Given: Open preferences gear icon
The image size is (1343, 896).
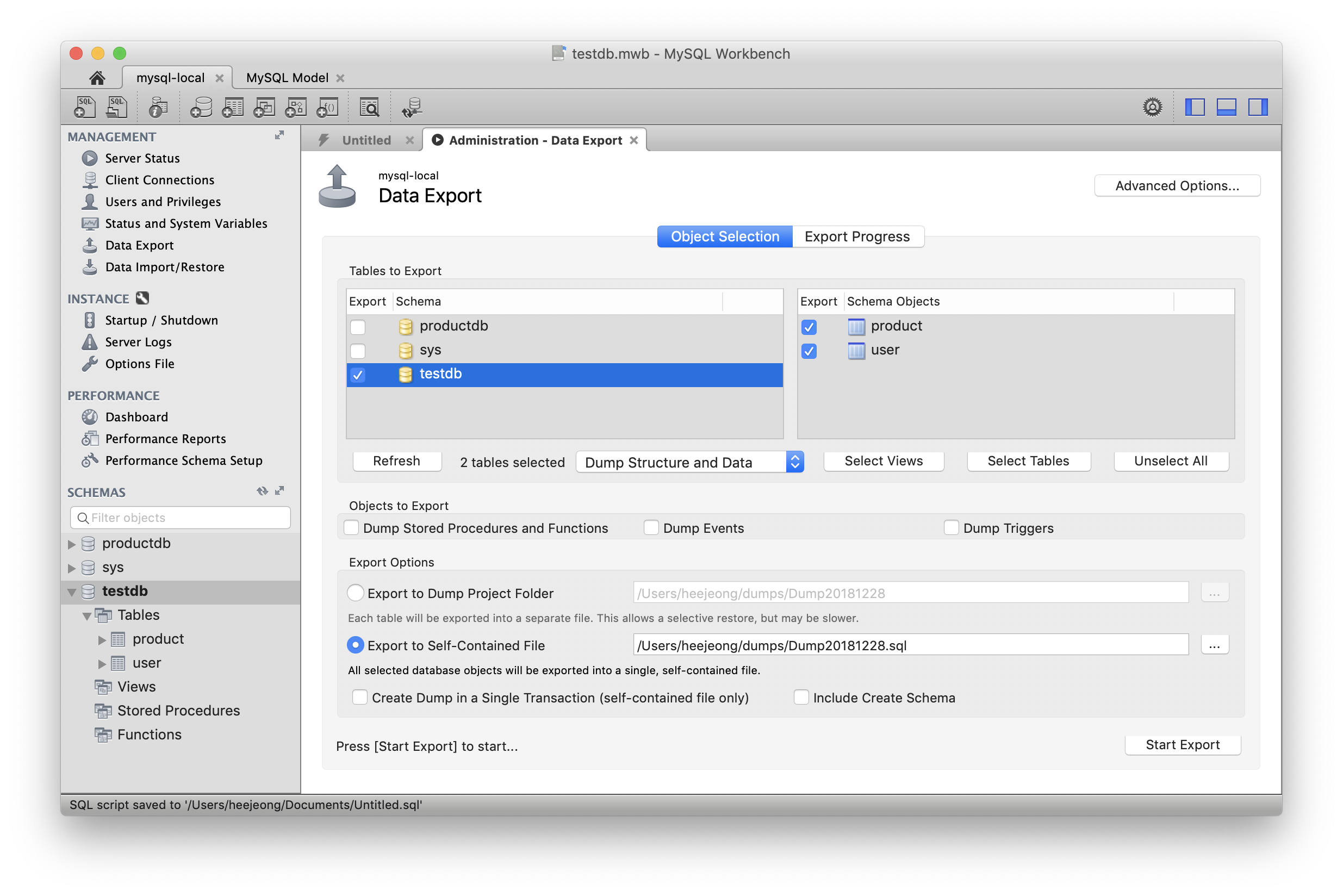Looking at the screenshot, I should pyautogui.click(x=1152, y=107).
